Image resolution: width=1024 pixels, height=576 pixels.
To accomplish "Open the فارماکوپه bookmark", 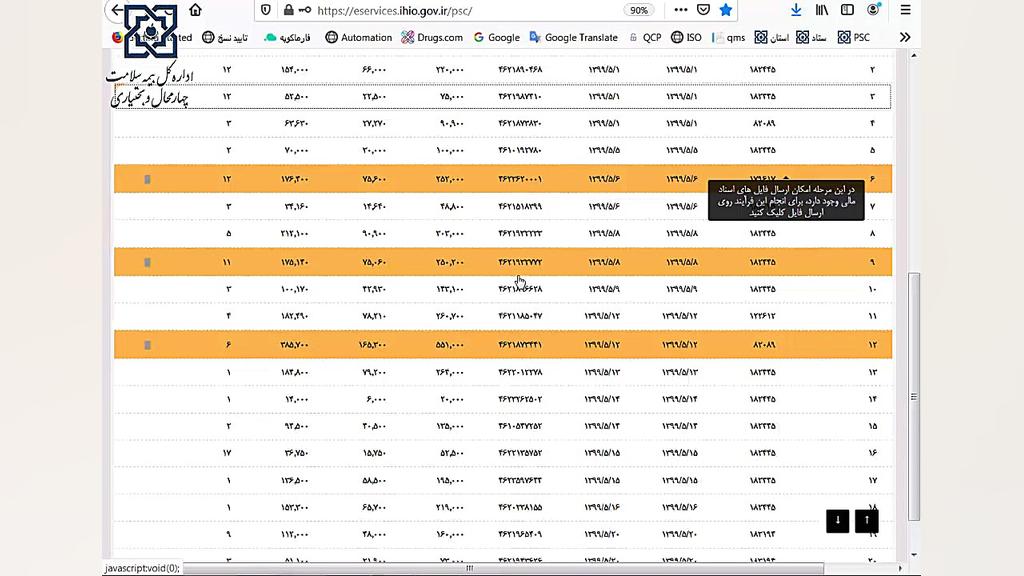I will 287,37.
